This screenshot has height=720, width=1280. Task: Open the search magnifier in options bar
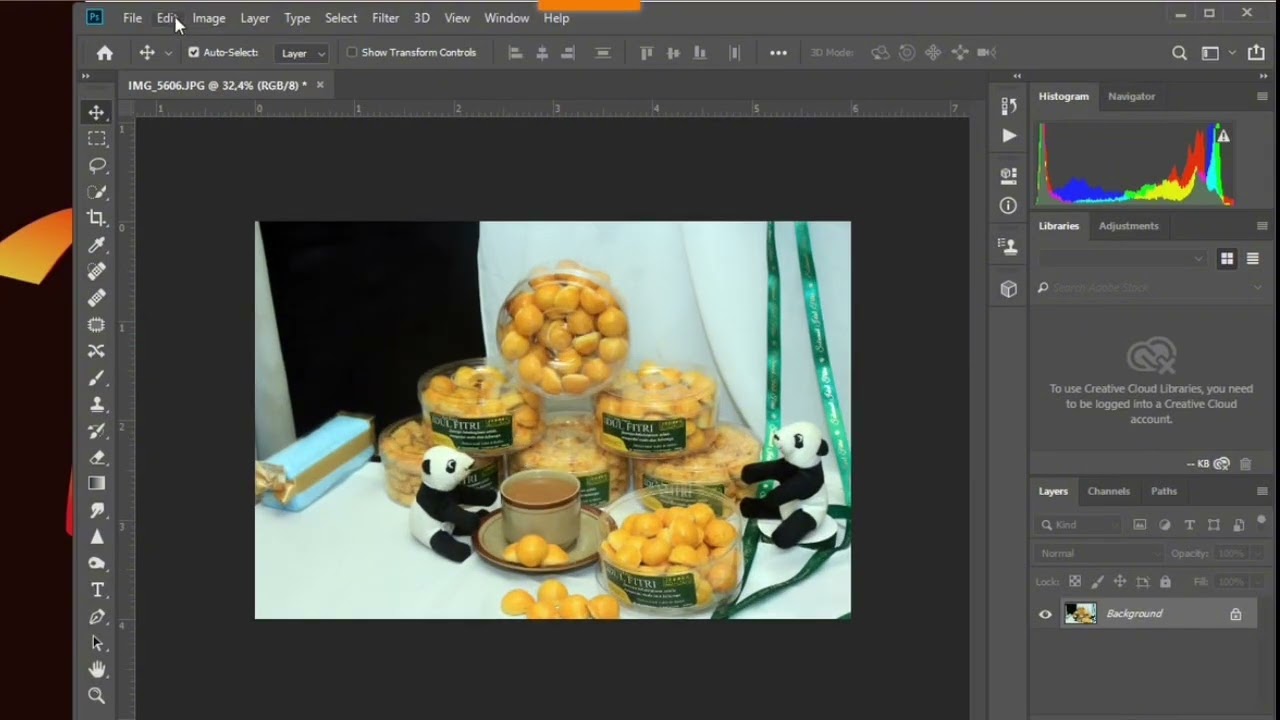tap(1180, 53)
